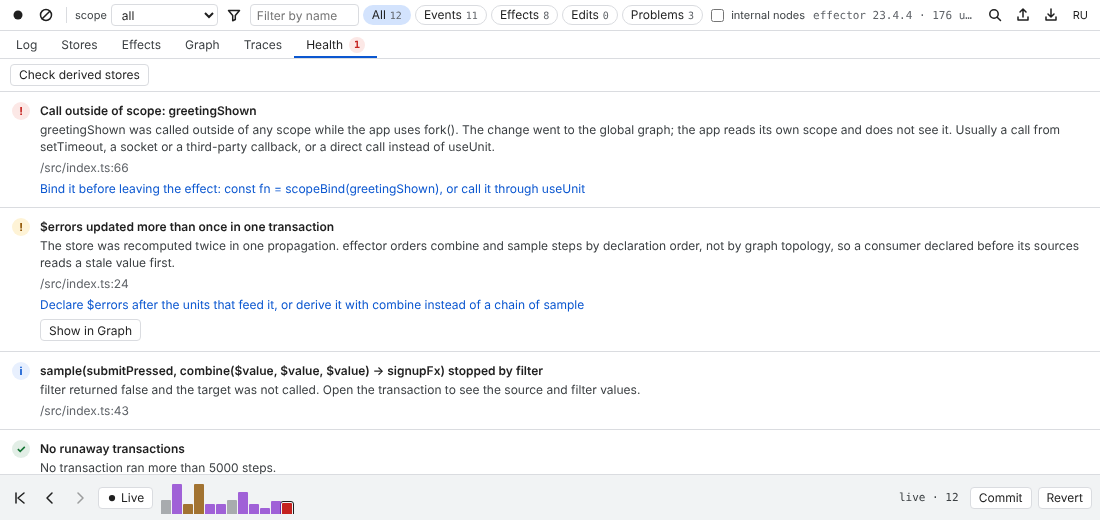Click the title Call outside of scope: greetingShown
Image resolution: width=1100 pixels, height=520 pixels.
point(148,111)
